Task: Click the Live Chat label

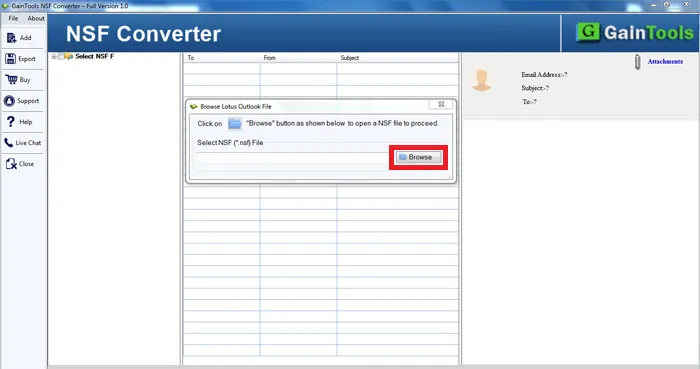Action: point(28,143)
